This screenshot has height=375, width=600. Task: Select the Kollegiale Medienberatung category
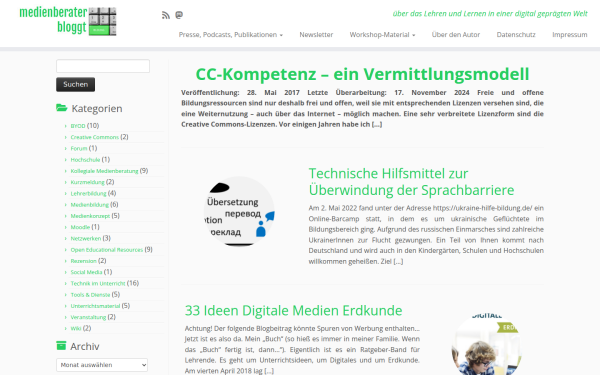[104, 171]
